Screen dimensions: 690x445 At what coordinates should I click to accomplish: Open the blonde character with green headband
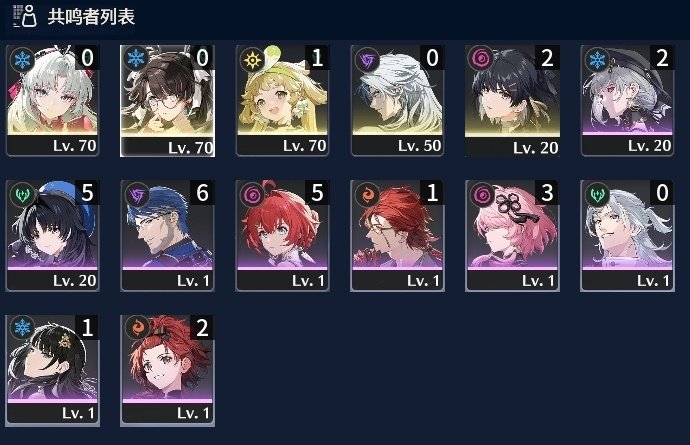pyautogui.click(x=282, y=100)
